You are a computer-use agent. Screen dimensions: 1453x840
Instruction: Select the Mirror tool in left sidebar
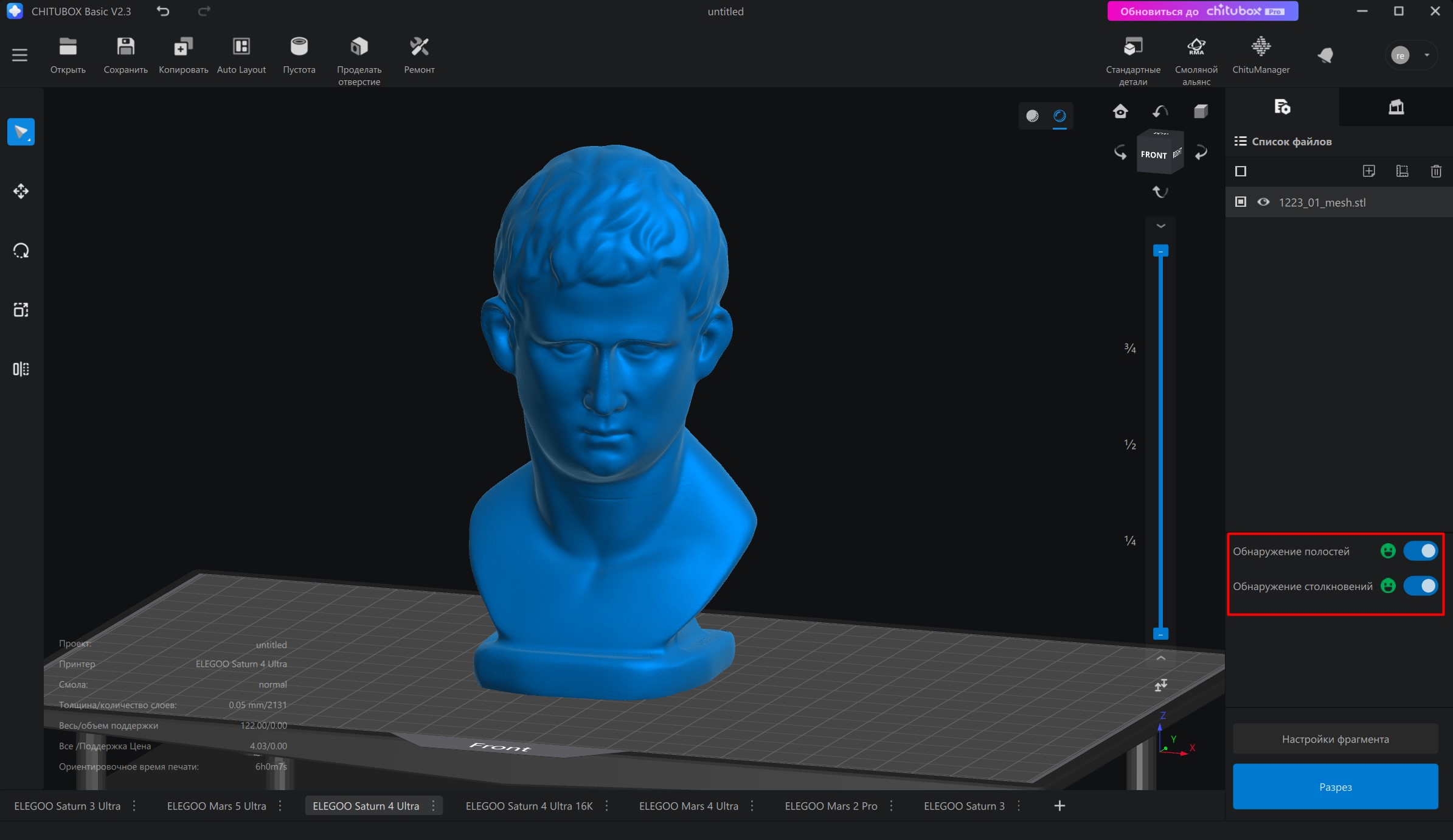coord(21,369)
